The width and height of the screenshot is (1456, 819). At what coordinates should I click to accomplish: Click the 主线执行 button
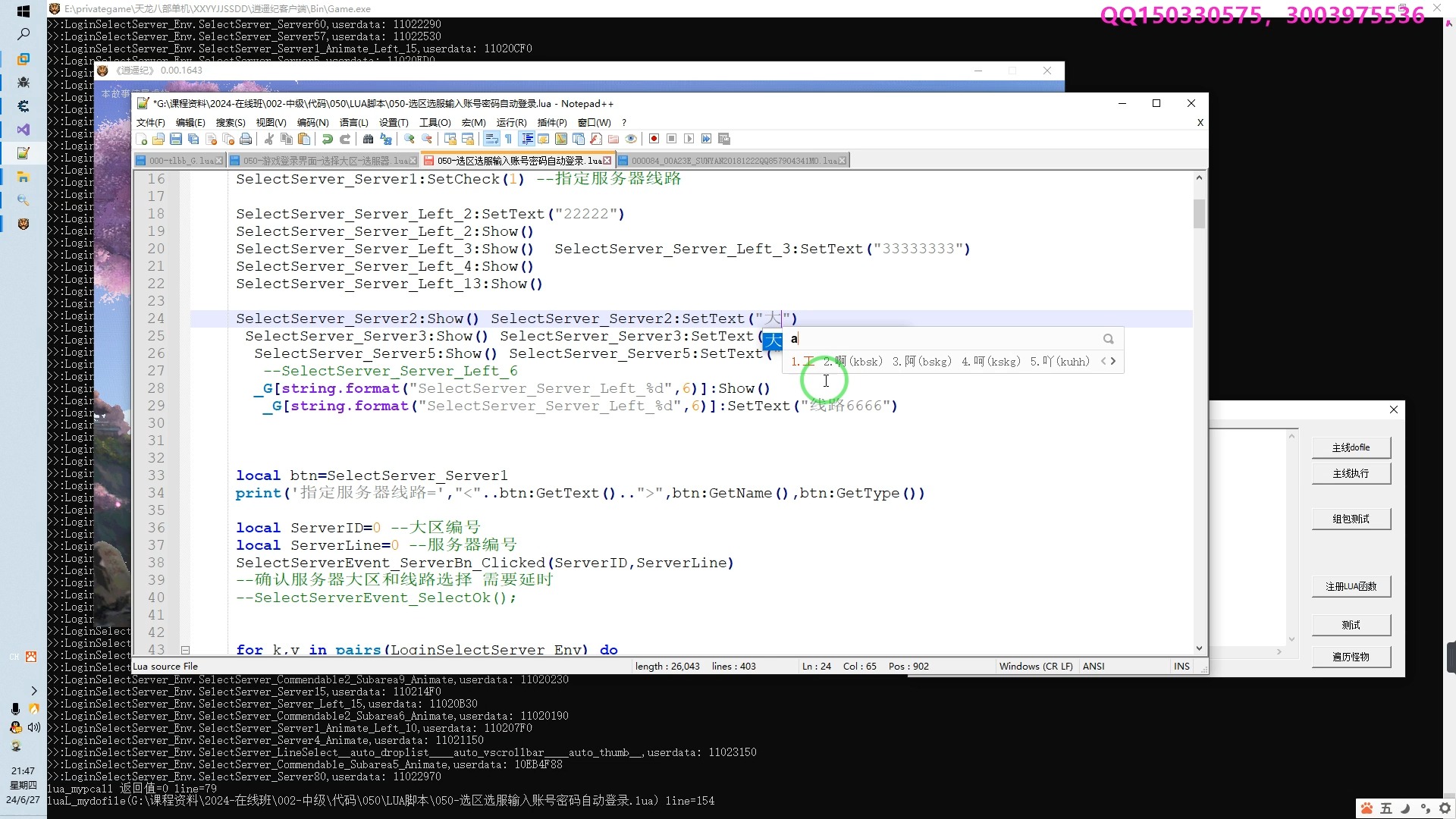[x=1351, y=473]
